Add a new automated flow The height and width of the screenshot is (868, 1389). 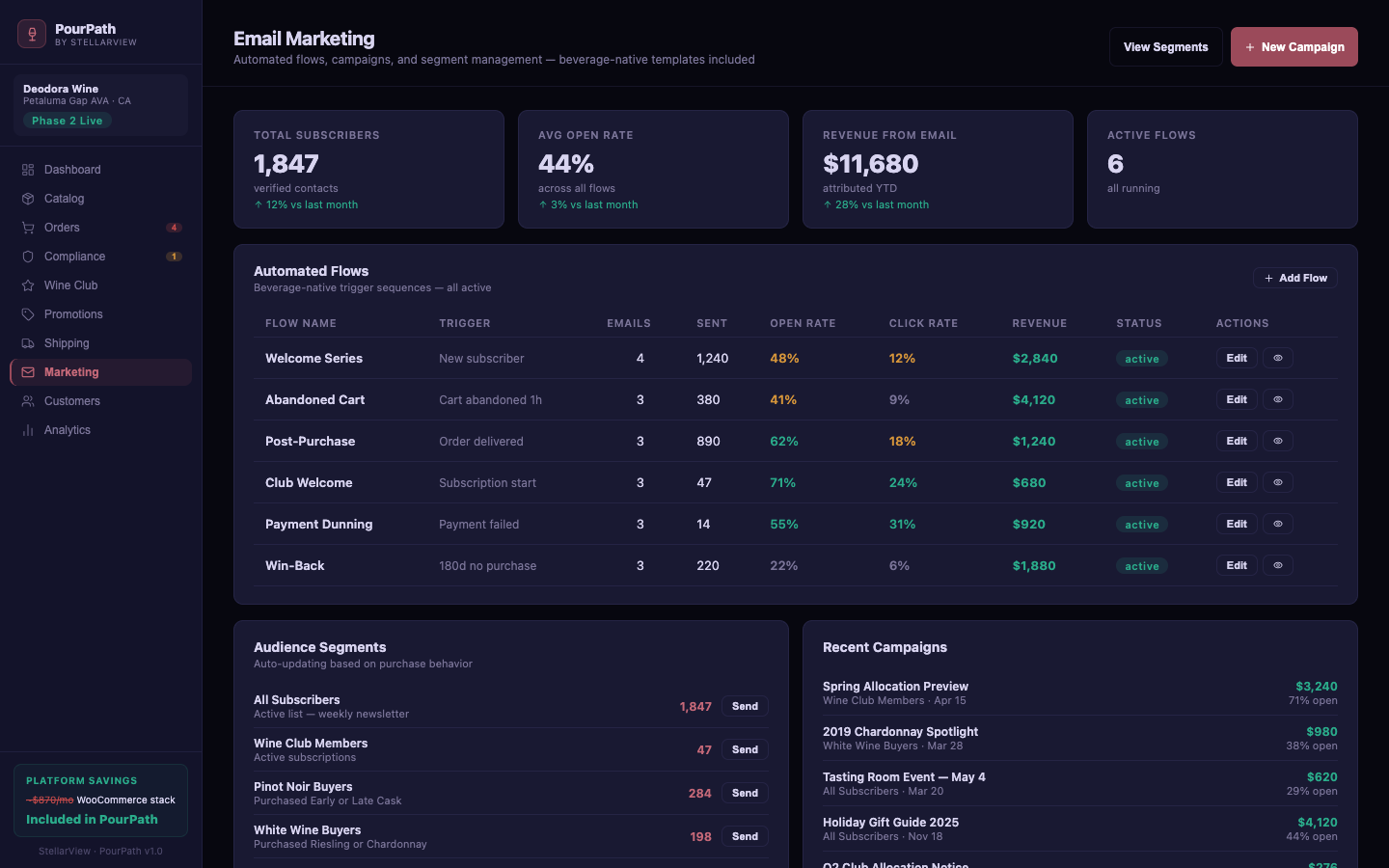(1294, 278)
